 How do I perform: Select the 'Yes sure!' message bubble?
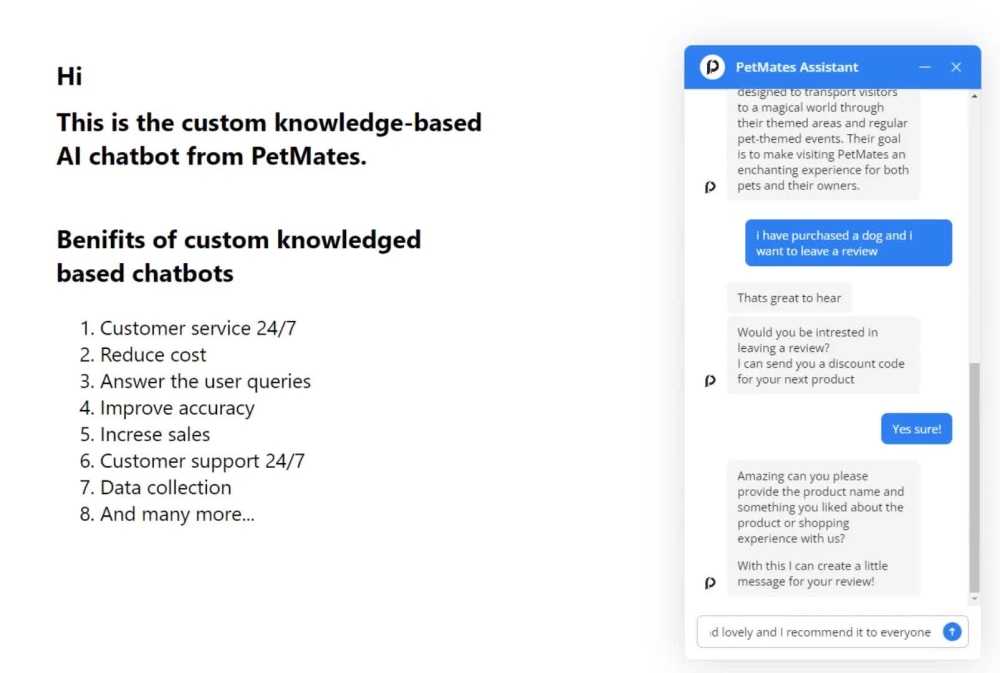tap(916, 428)
